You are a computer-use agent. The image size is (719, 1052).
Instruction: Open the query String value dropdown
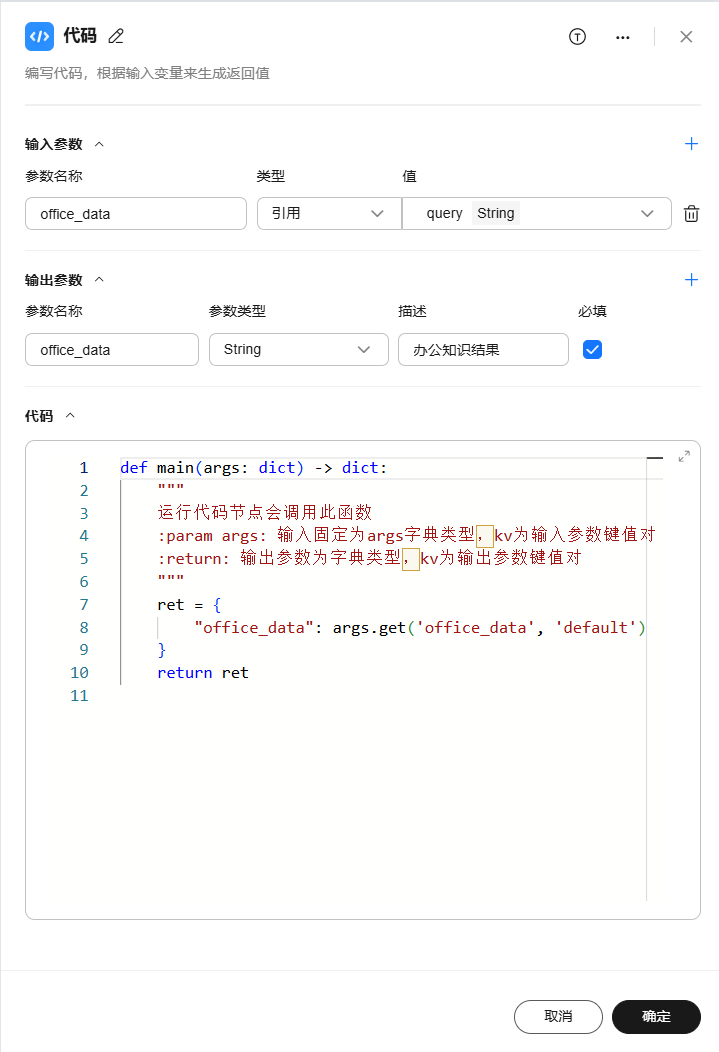pyautogui.click(x=537, y=213)
